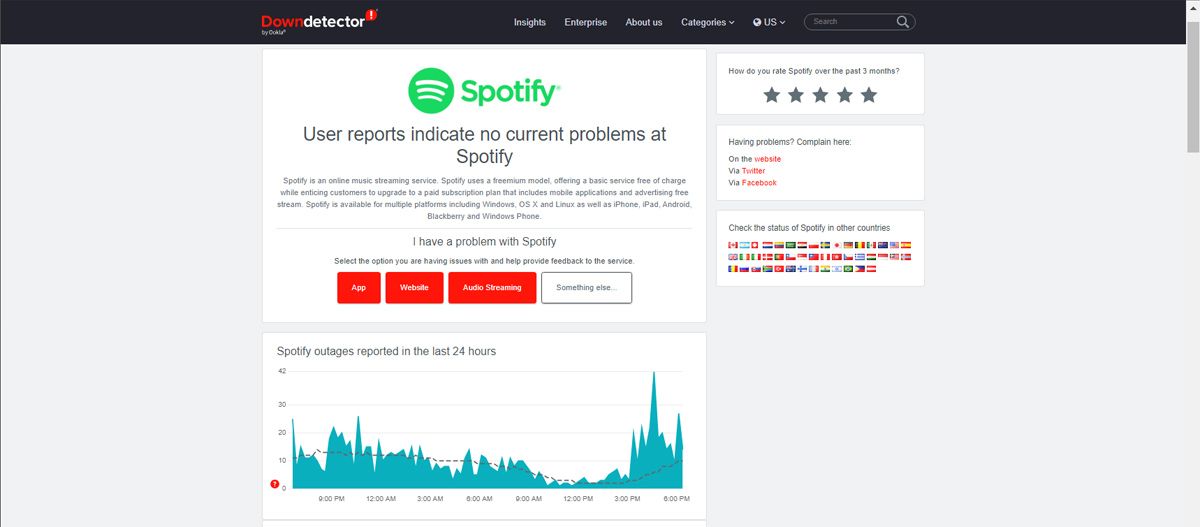The width and height of the screenshot is (1200, 527).
Task: Select the Japan flag
Action: click(837, 245)
